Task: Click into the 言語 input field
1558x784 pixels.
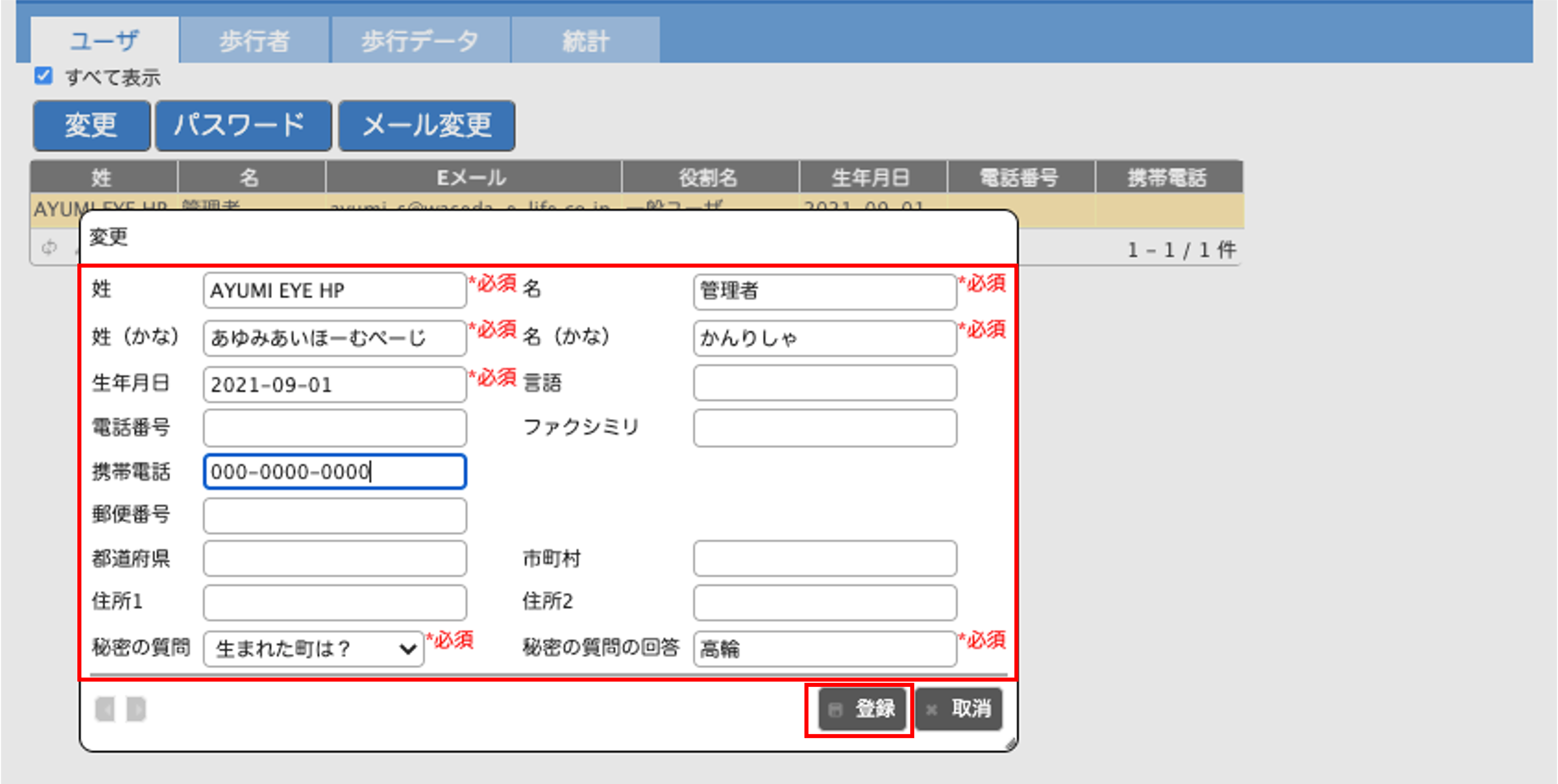Action: point(824,383)
